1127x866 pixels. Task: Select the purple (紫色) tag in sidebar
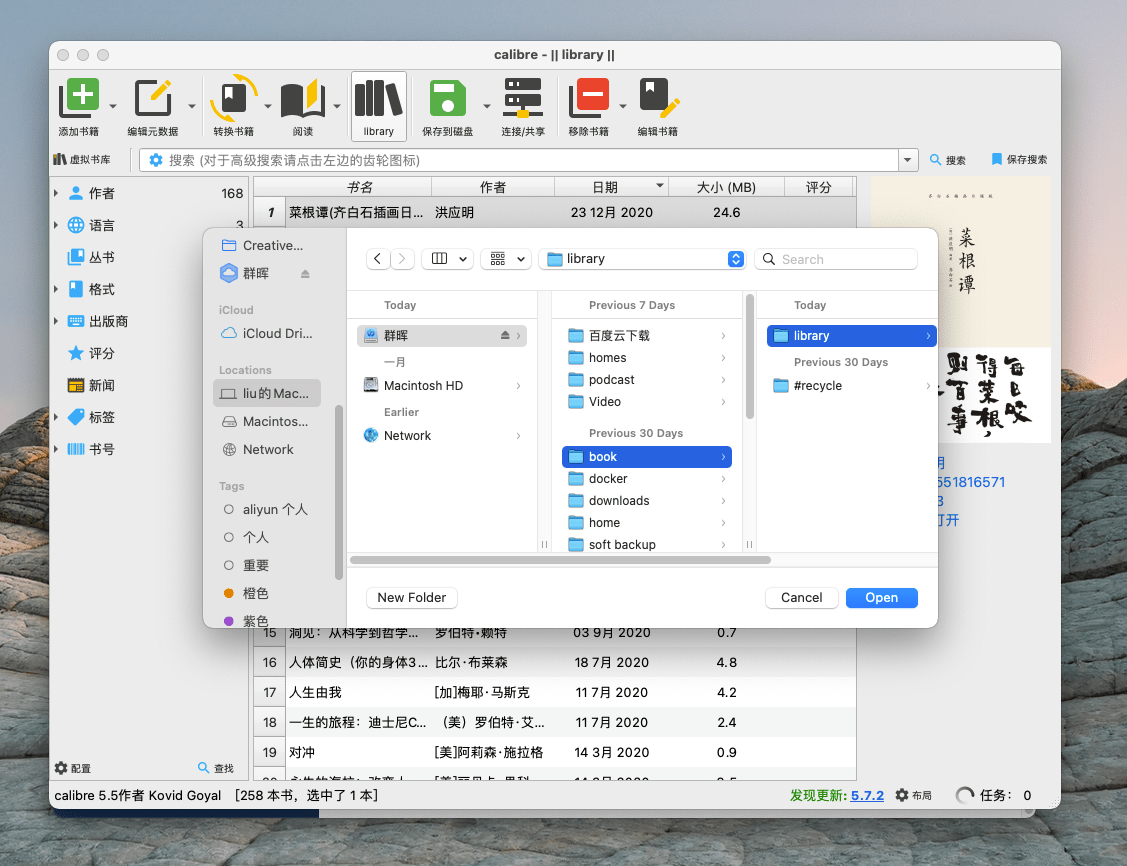255,621
